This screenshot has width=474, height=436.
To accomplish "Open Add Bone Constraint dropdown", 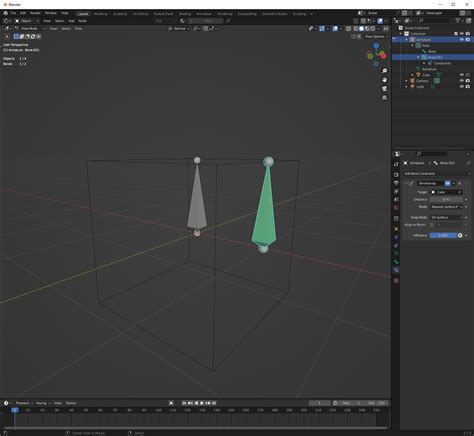I will [436, 174].
